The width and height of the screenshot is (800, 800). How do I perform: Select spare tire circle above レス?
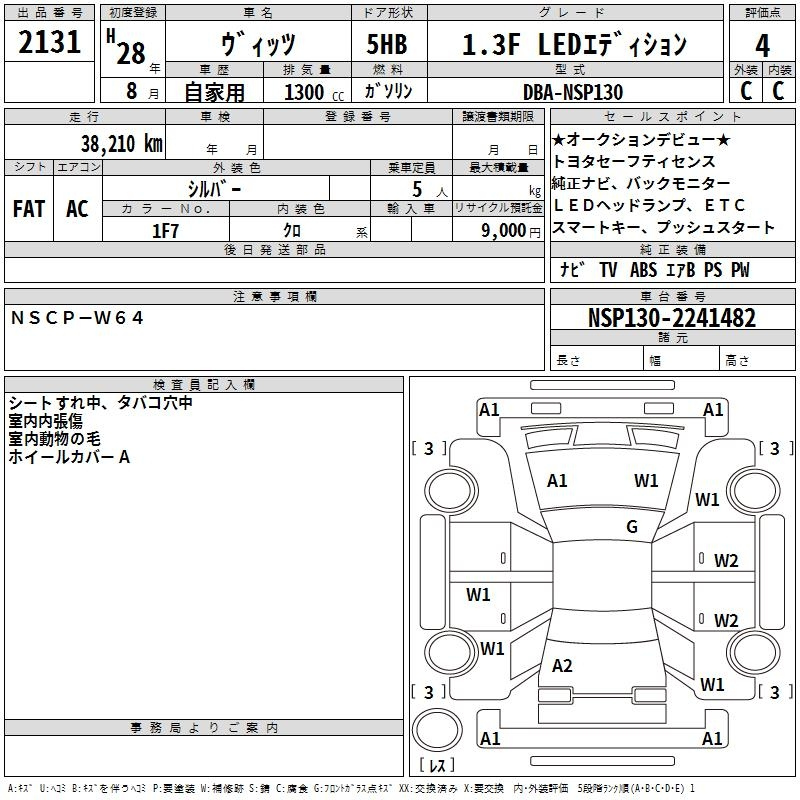[437, 729]
